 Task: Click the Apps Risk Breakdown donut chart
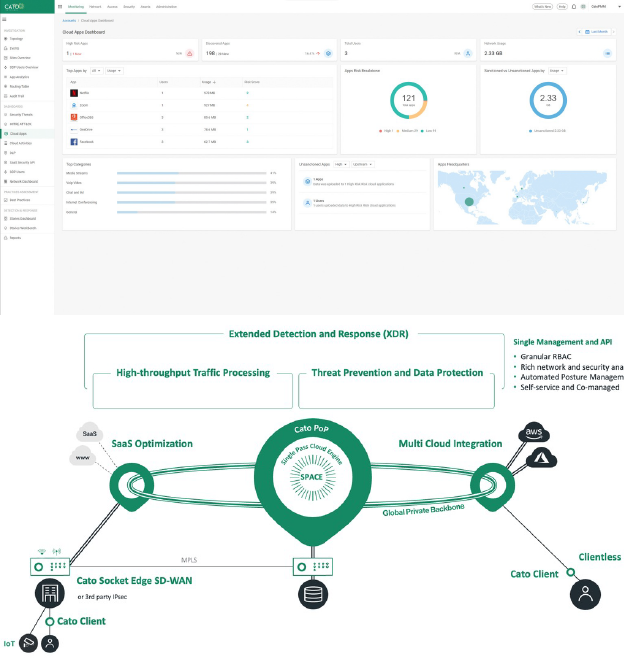pyautogui.click(x=408, y=100)
